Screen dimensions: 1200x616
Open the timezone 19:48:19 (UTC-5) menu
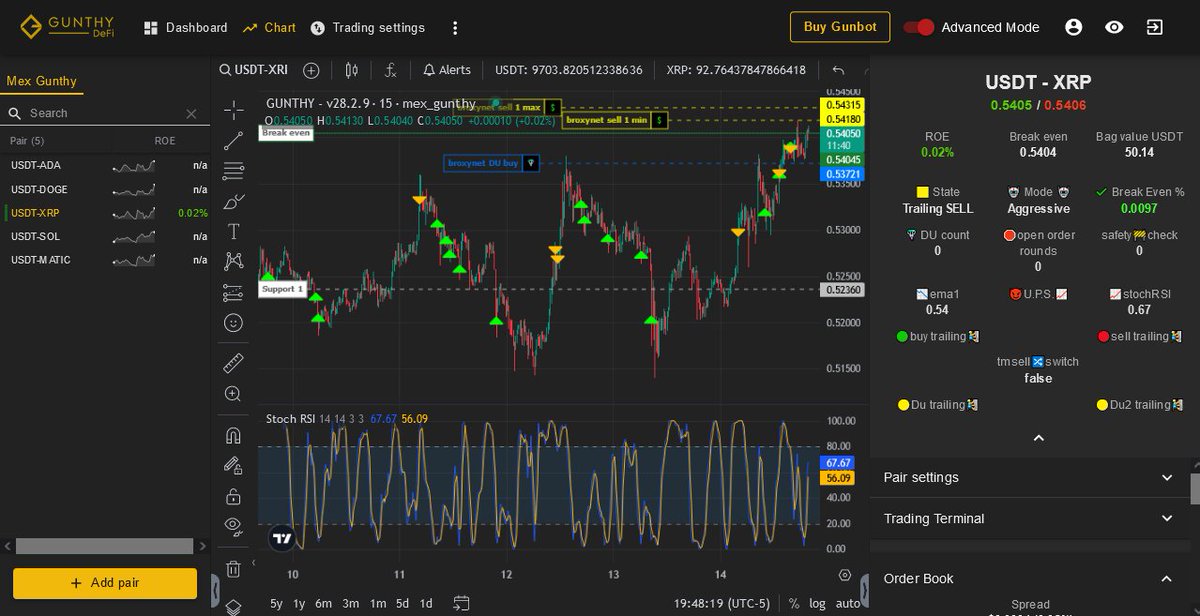[x=724, y=603]
